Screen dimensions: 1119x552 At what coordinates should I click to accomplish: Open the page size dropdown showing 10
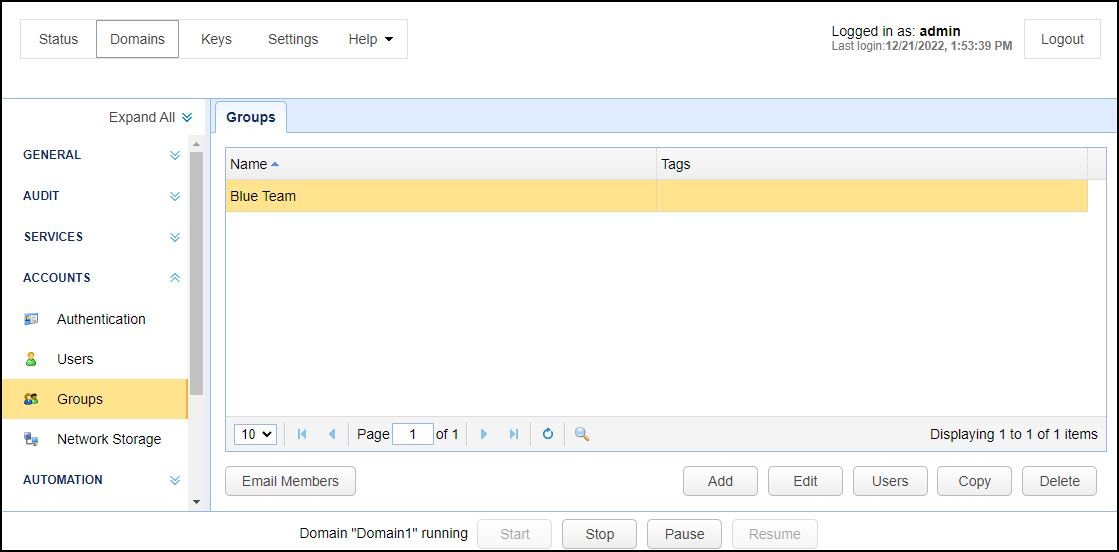pos(255,434)
